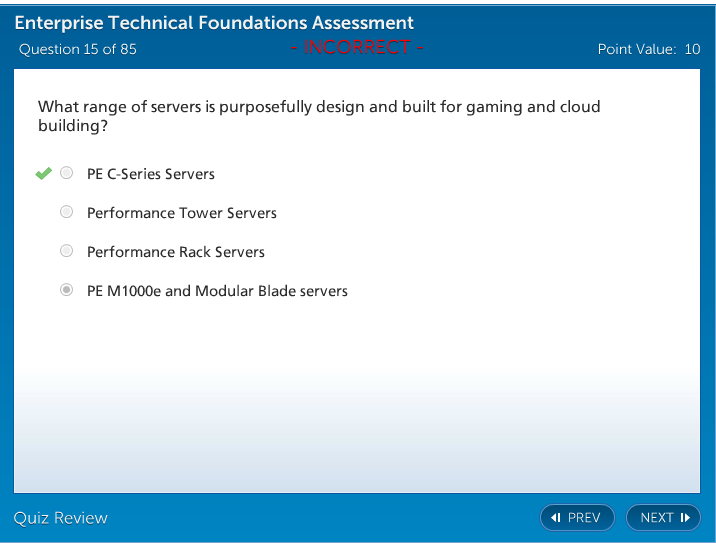Click the green checkmark beside PE C-Series Servers
The width and height of the screenshot is (716, 543).
[43, 174]
